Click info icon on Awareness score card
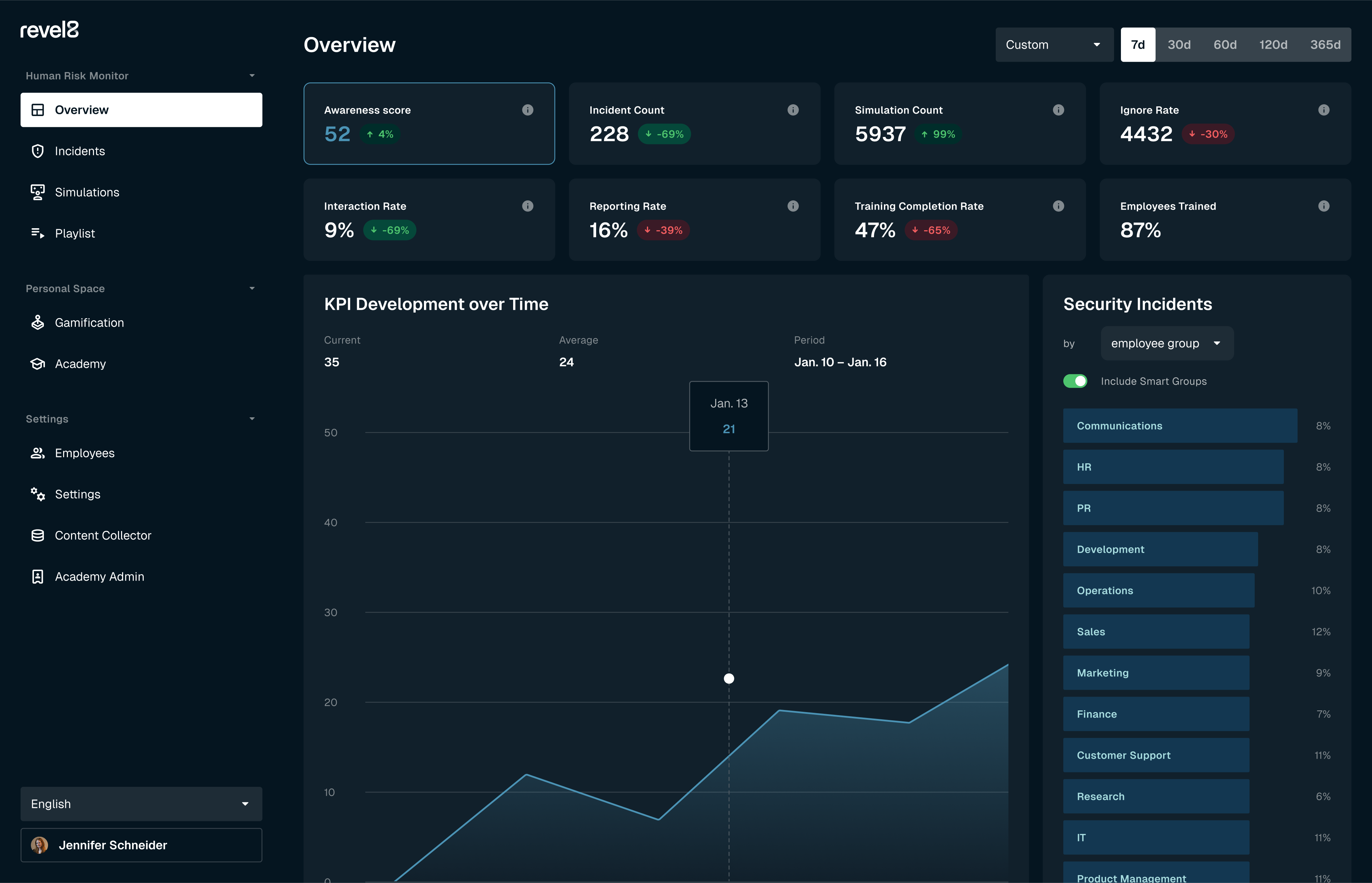The height and width of the screenshot is (883, 1372). pyautogui.click(x=527, y=109)
